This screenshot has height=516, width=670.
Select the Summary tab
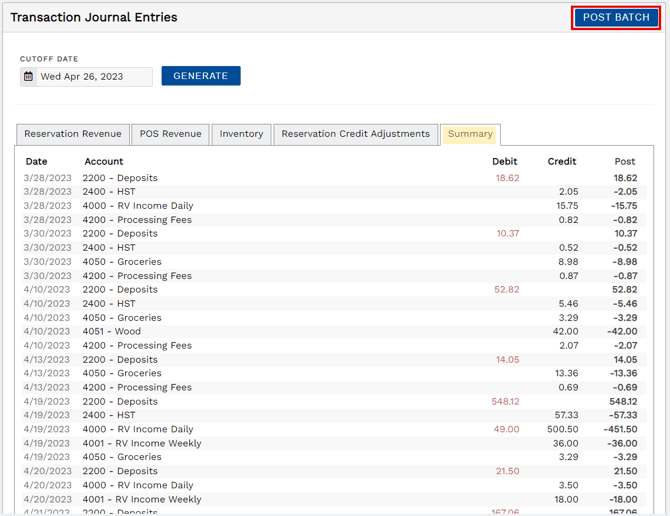470,134
